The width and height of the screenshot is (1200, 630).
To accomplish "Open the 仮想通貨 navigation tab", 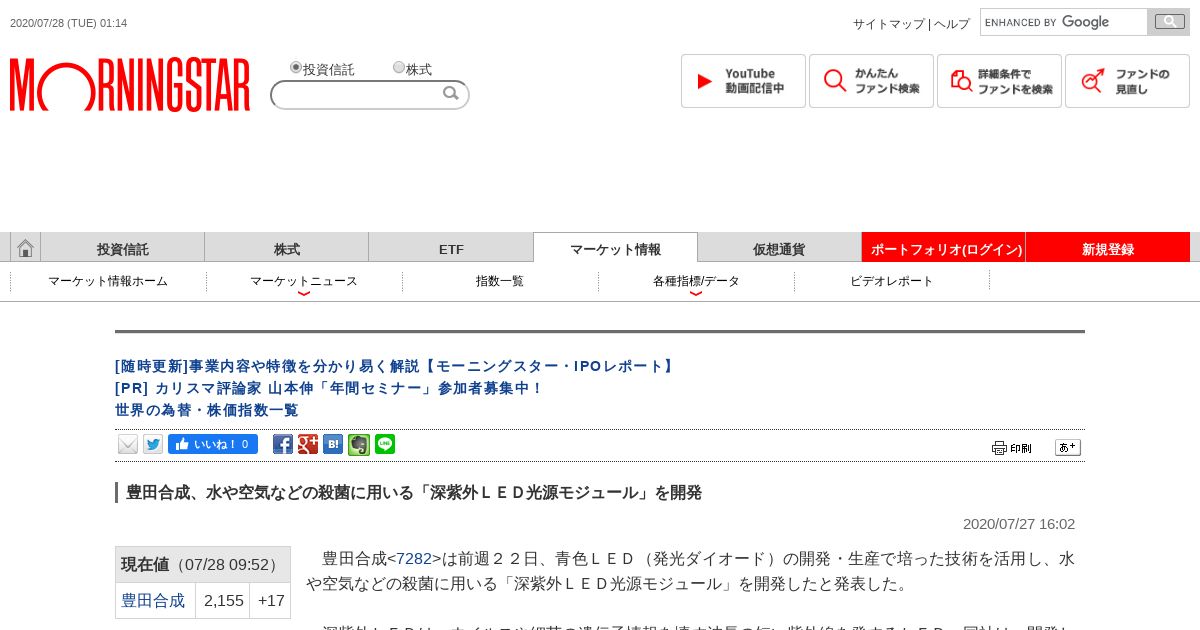I will click(x=779, y=249).
